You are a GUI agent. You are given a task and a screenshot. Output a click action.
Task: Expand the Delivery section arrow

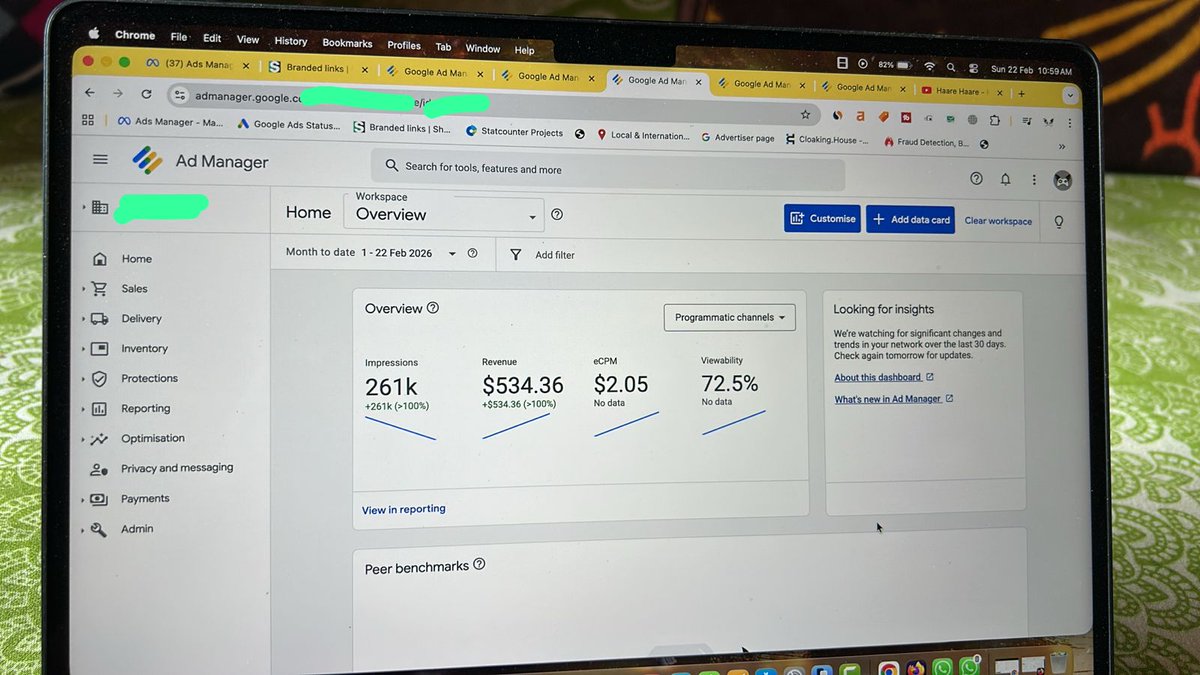(83, 319)
